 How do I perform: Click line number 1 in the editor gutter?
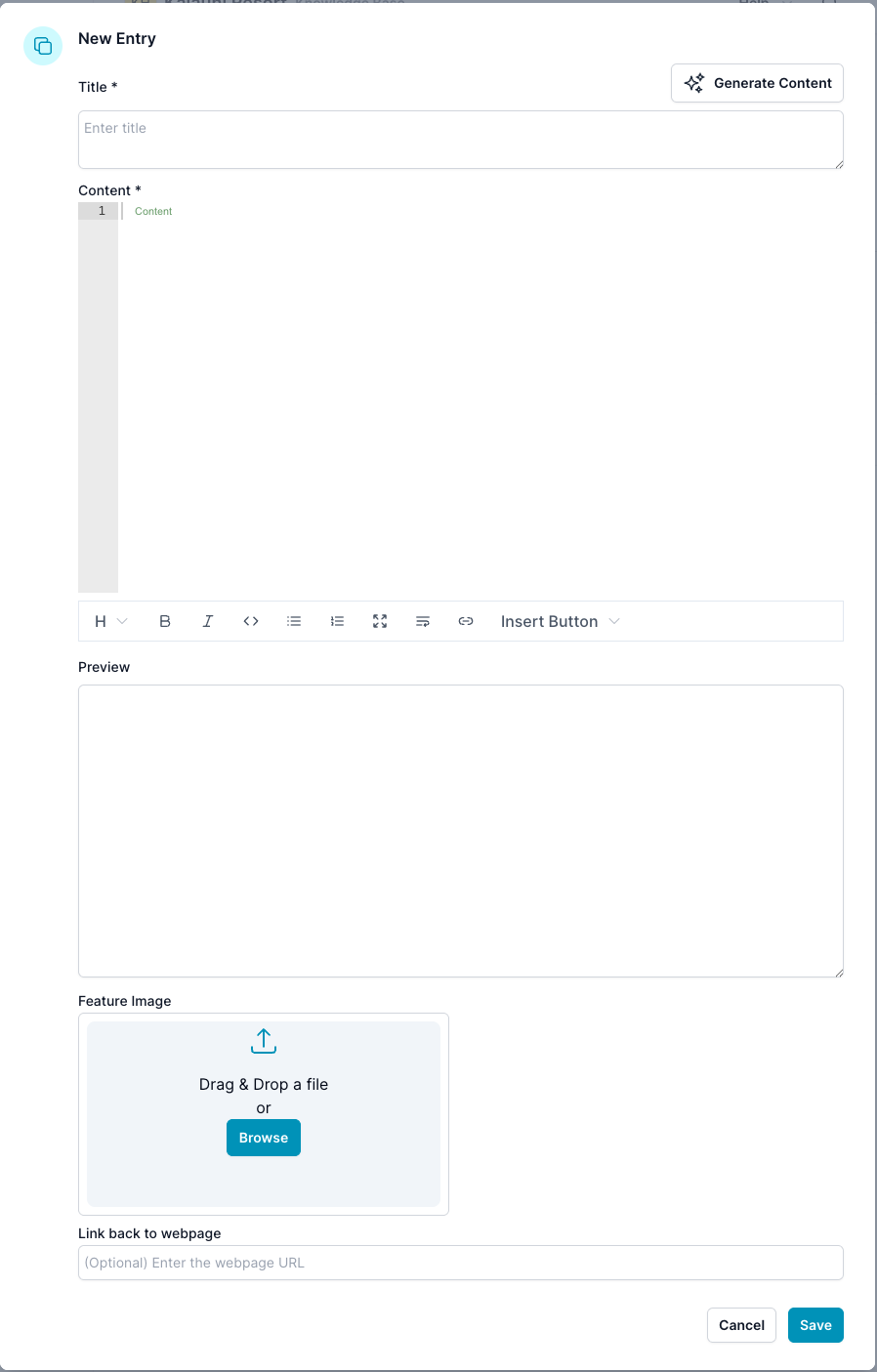click(x=102, y=211)
